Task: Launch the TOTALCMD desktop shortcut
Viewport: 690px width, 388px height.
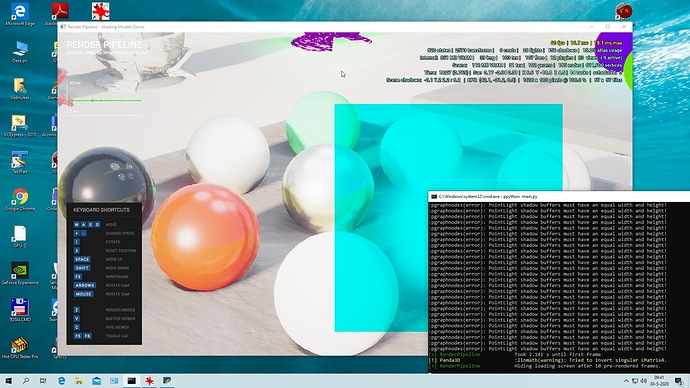Action: coord(20,310)
